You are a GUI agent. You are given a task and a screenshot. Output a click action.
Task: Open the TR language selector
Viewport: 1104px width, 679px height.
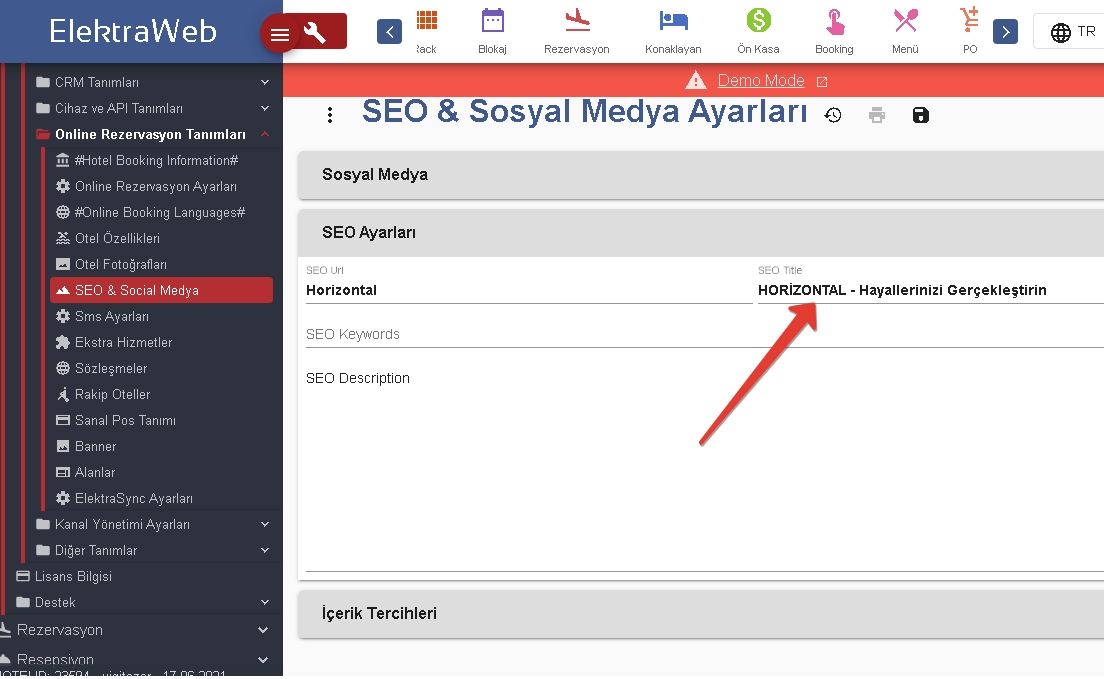1073,32
